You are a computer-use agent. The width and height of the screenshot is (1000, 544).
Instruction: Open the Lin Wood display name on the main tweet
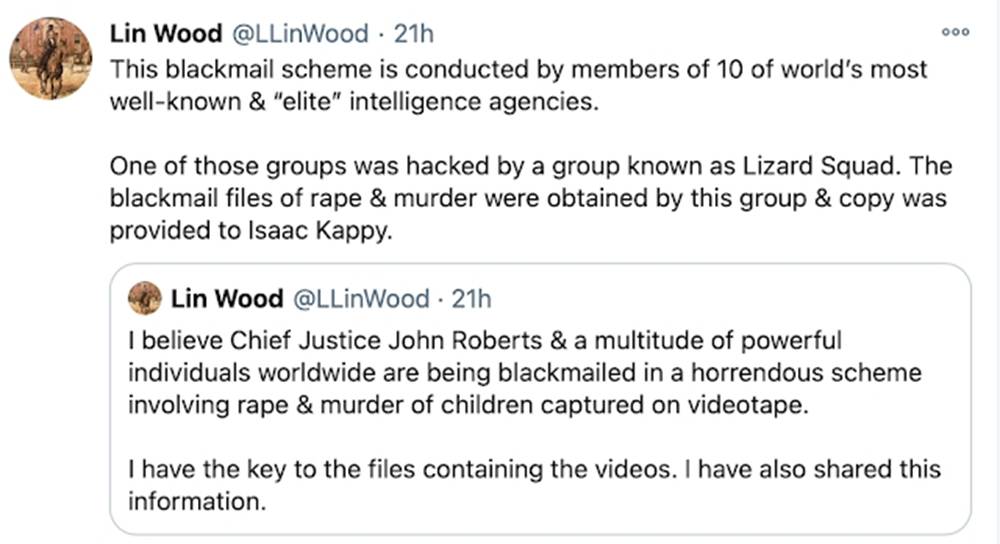coord(165,33)
